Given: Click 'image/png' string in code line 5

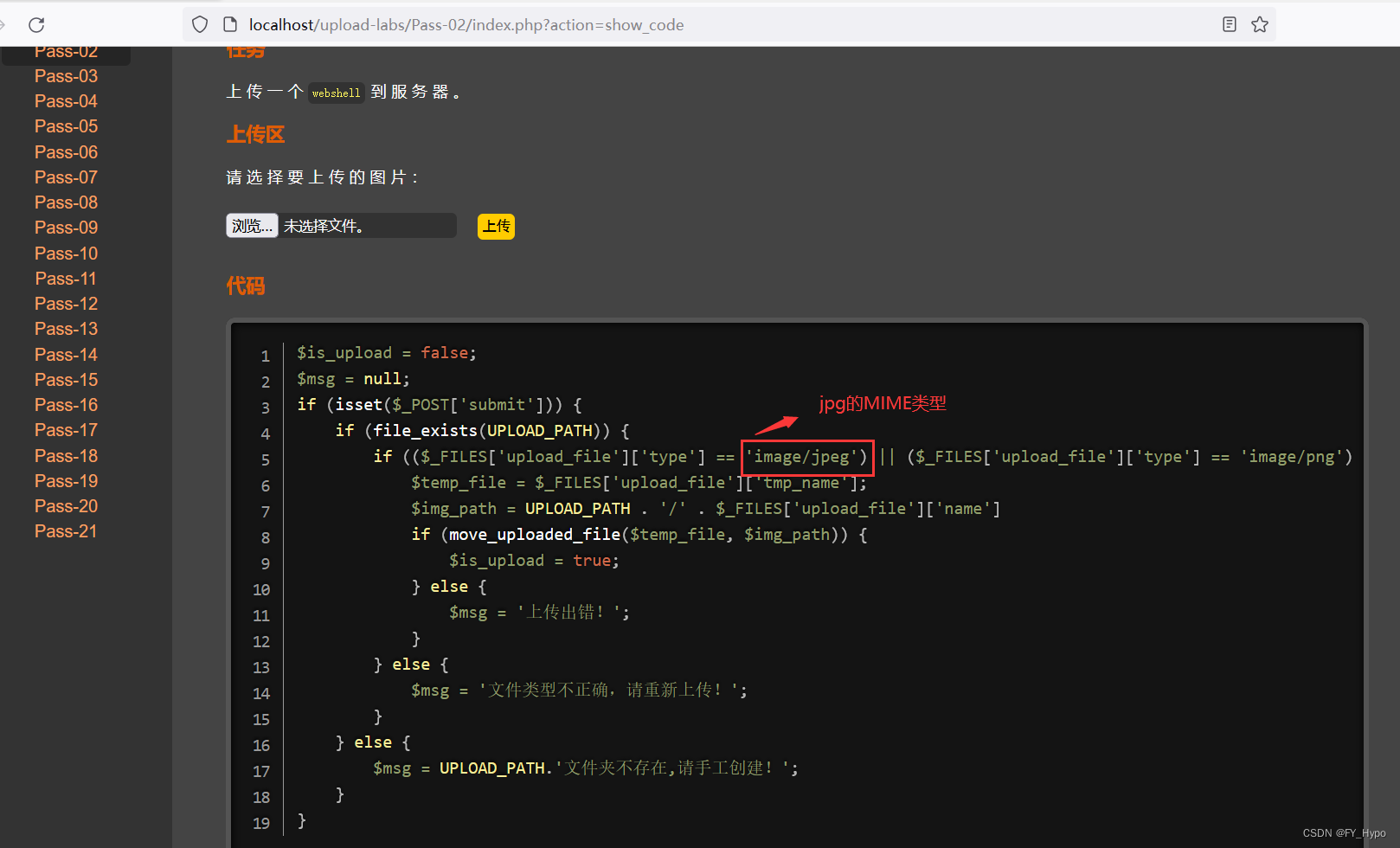Looking at the screenshot, I should pos(1292,457).
